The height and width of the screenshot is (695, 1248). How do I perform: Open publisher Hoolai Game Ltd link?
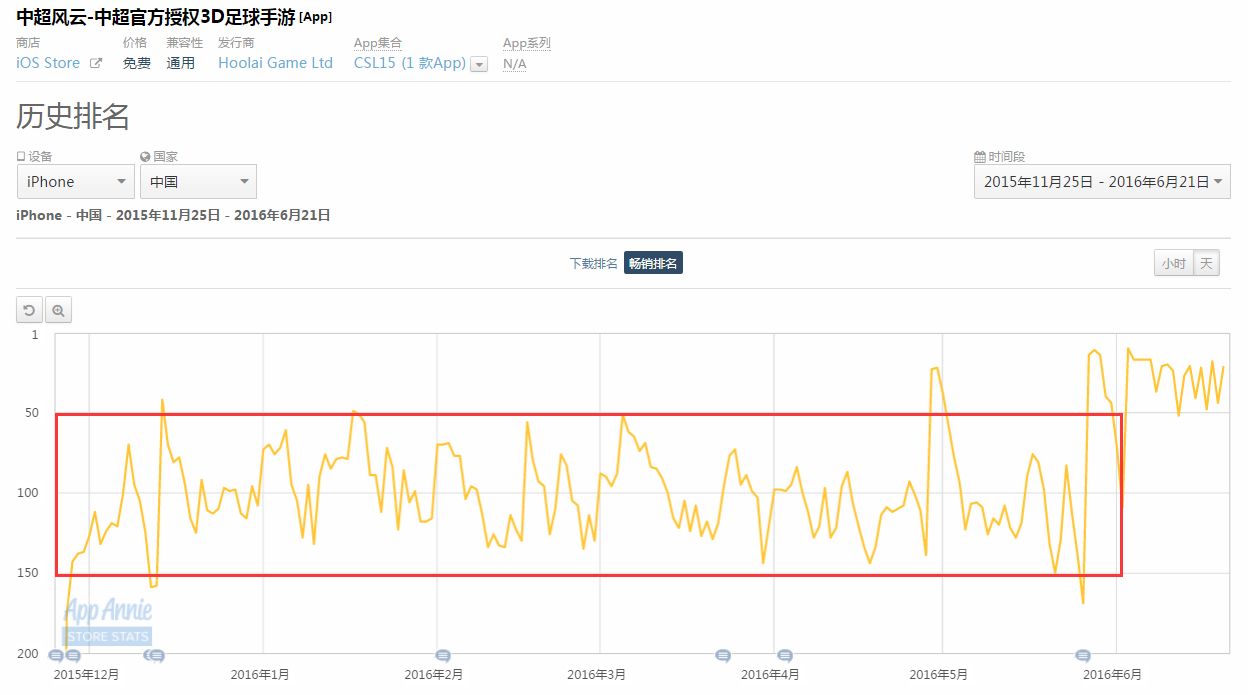pyautogui.click(x=275, y=63)
